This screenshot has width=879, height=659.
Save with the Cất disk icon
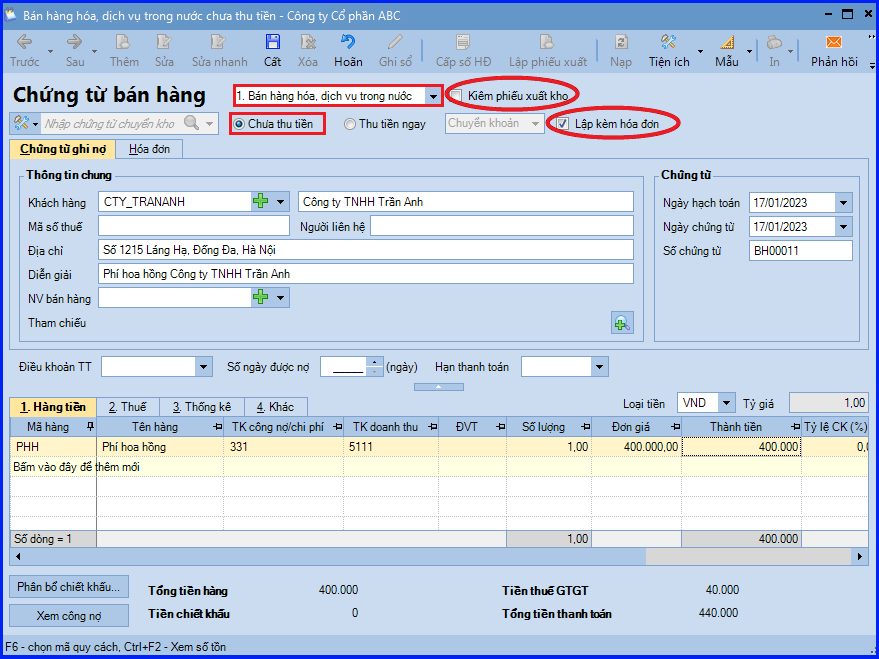tap(272, 42)
